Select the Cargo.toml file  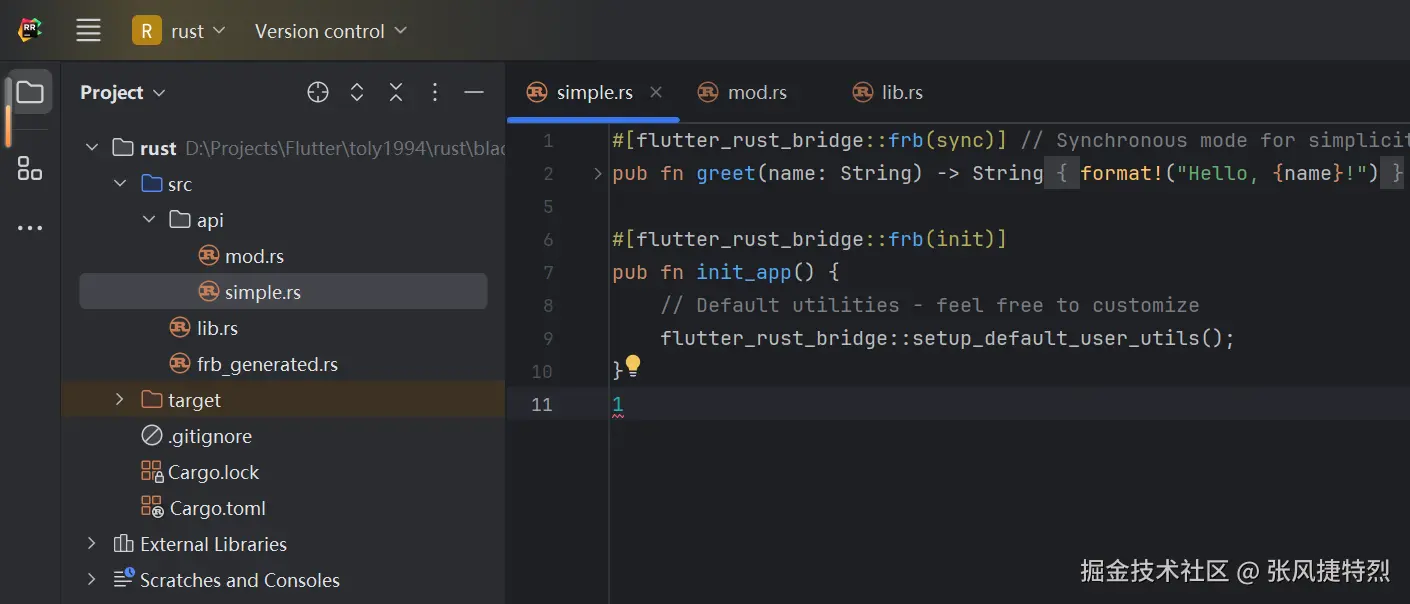(217, 508)
